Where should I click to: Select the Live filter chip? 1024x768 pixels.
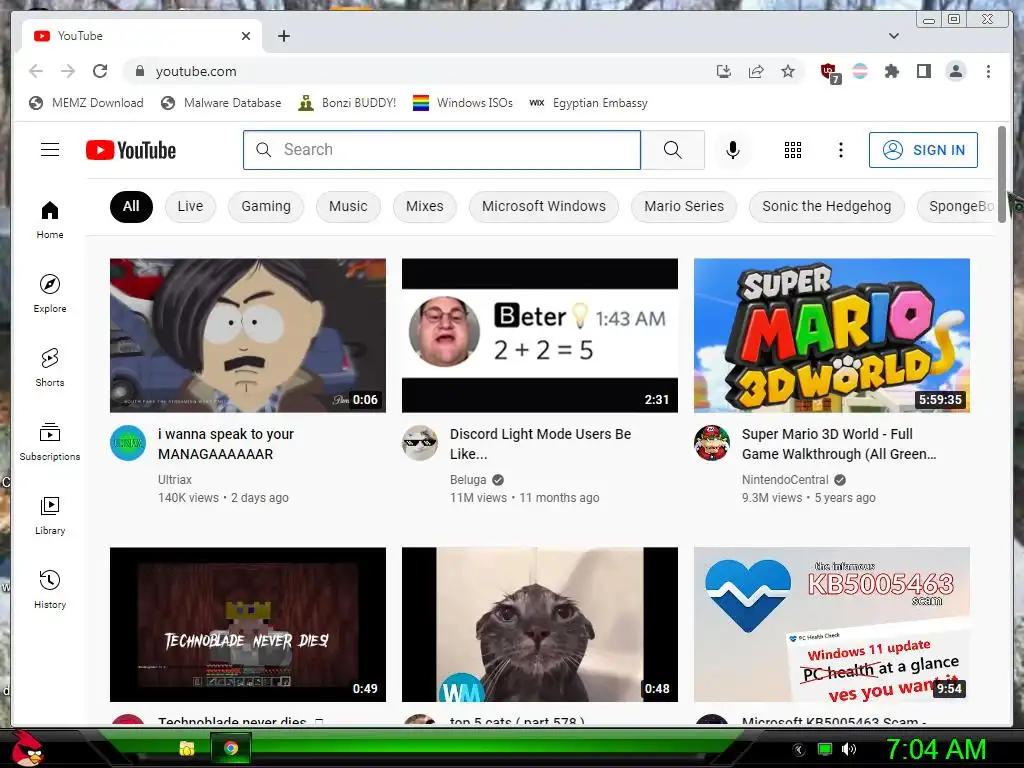(190, 206)
